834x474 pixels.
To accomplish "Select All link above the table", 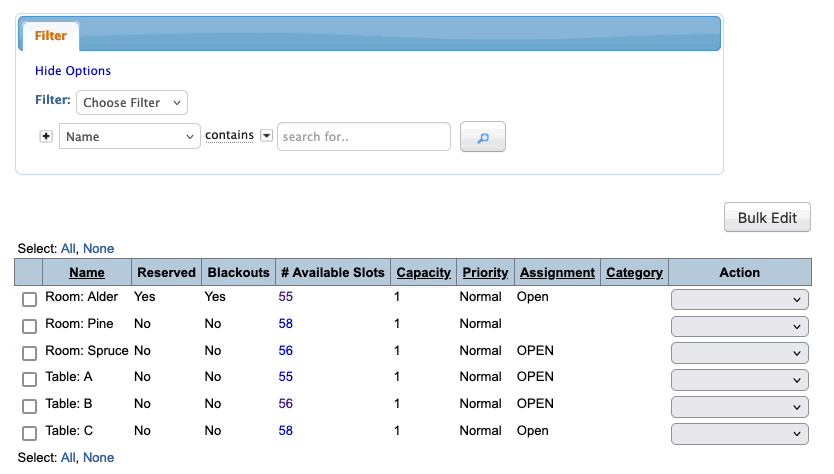I will coord(68,248).
